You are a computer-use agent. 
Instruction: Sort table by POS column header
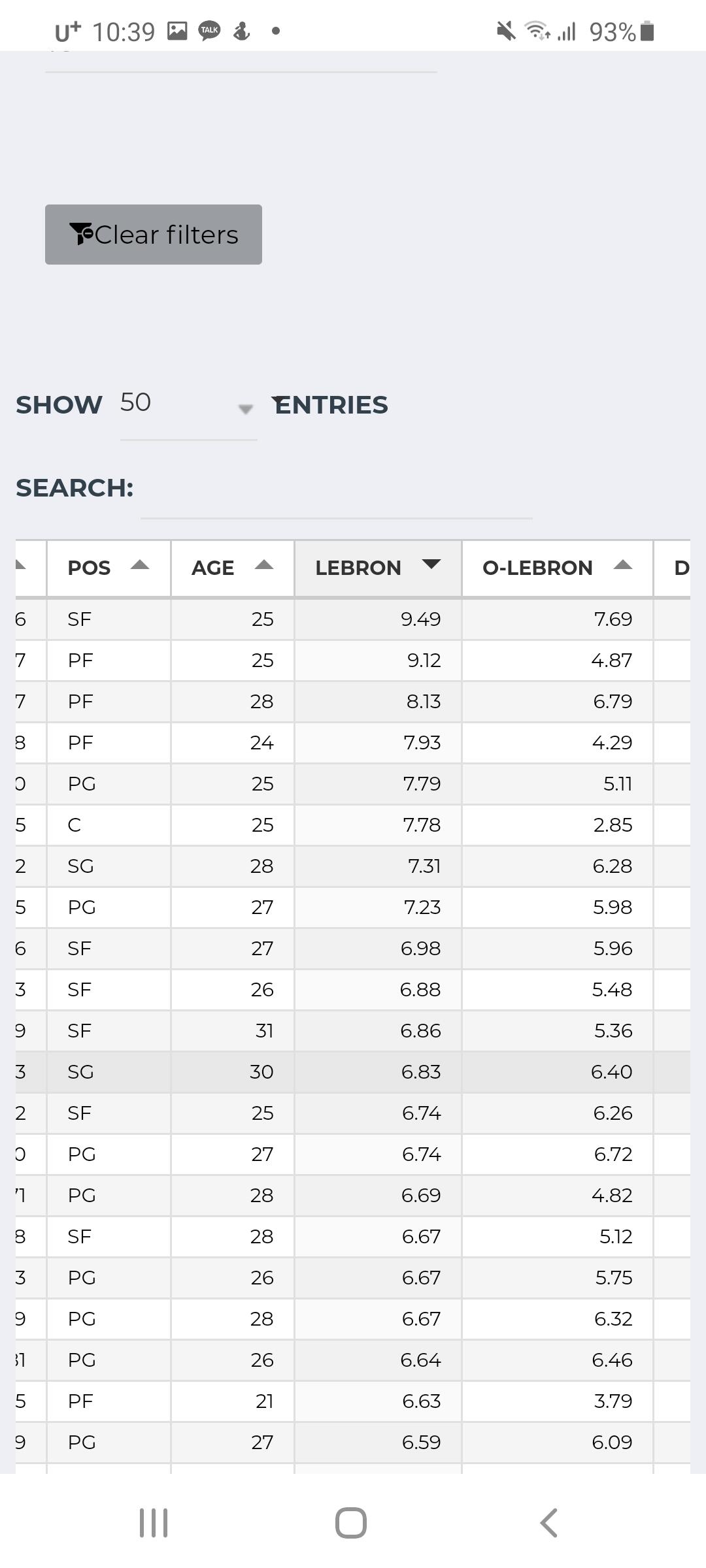click(109, 568)
